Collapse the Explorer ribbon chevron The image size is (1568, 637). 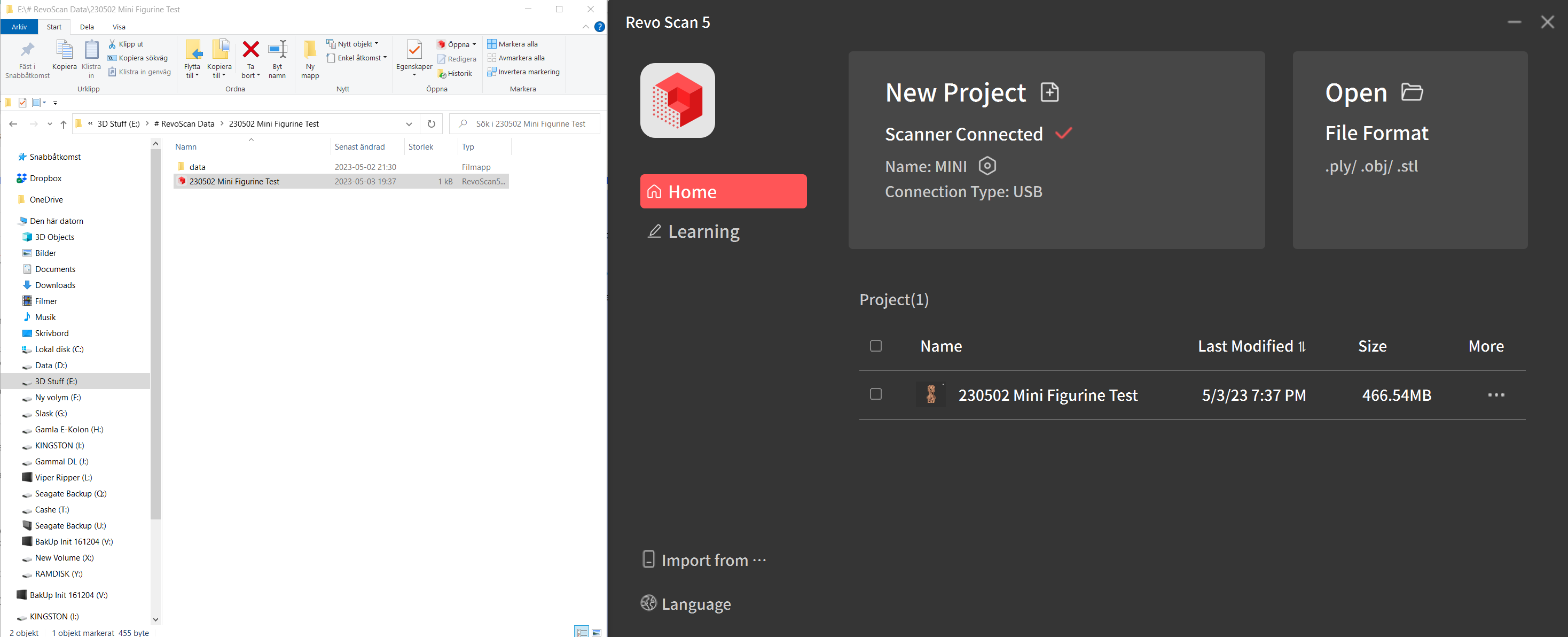tap(585, 27)
